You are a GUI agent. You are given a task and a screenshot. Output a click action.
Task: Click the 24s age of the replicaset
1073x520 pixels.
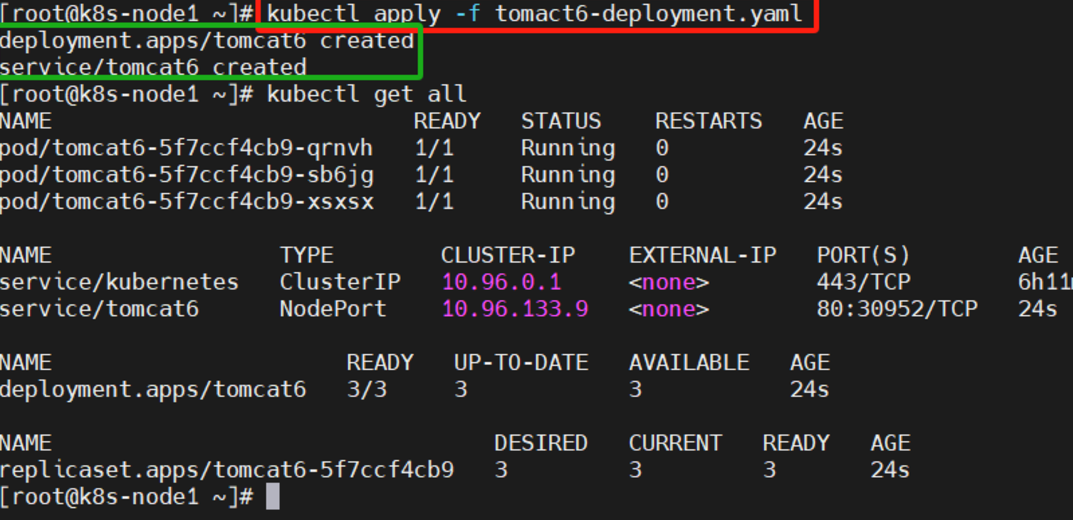pyautogui.click(x=890, y=471)
